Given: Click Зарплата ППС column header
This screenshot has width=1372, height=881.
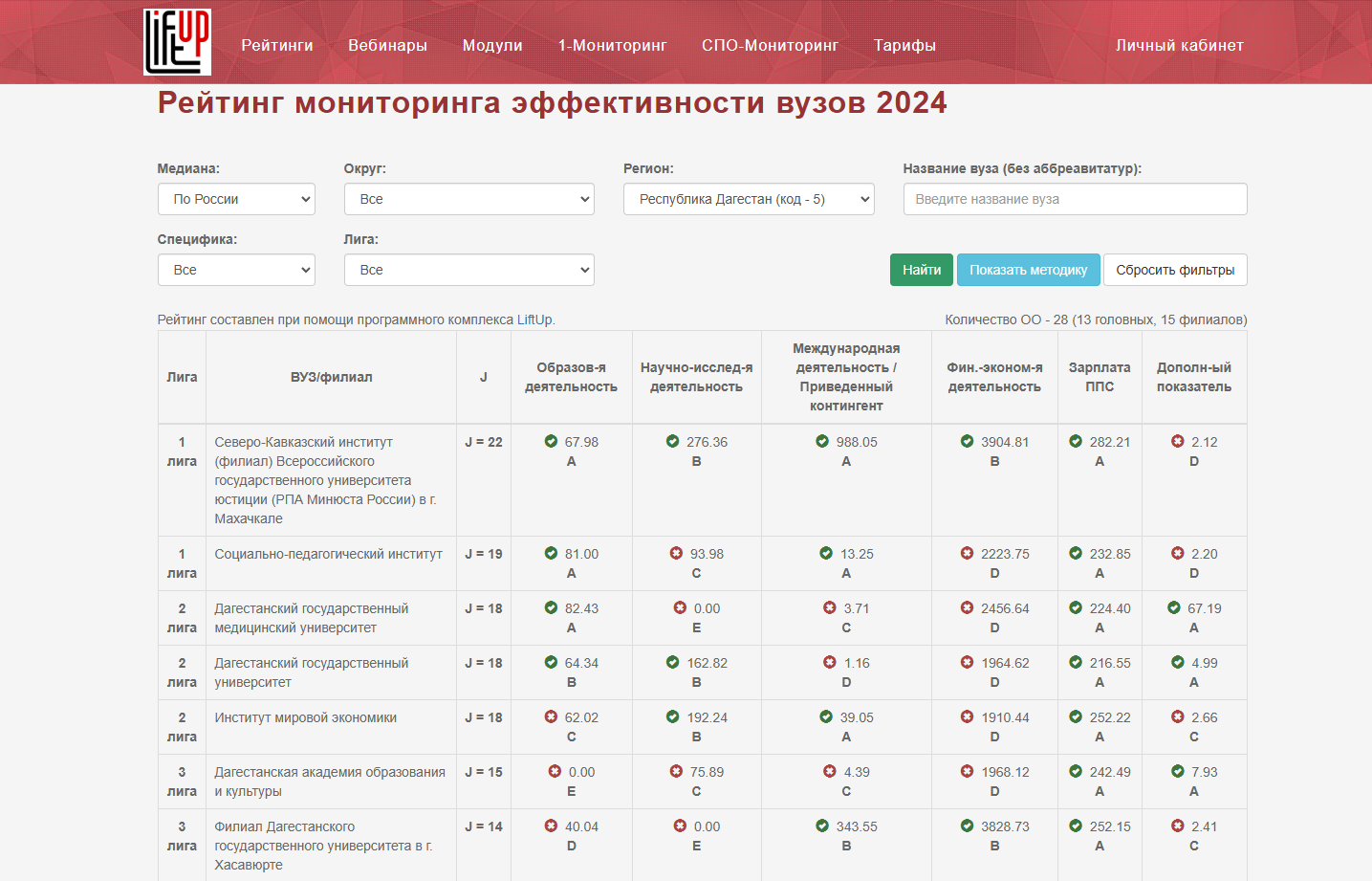Looking at the screenshot, I should coord(1100,377).
